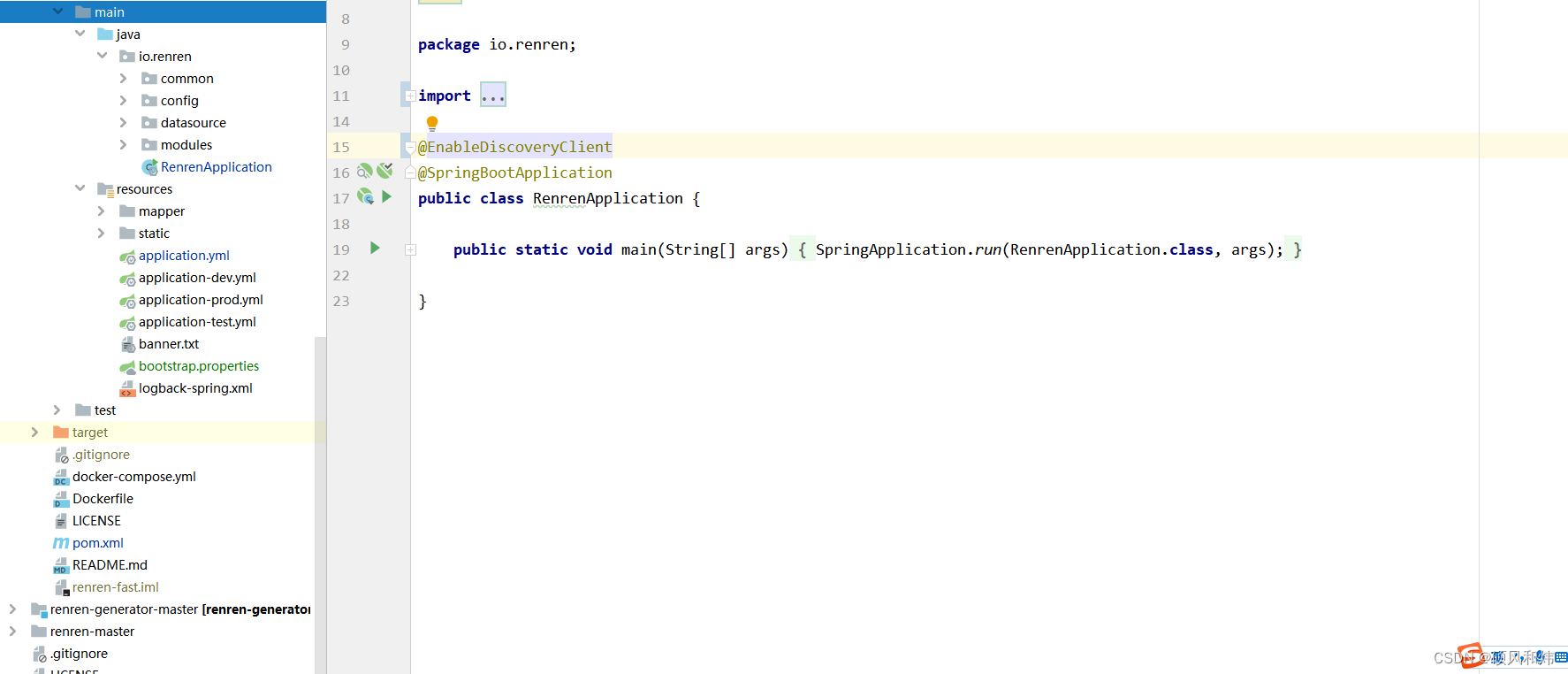Collapse the java folder chevron
1568x674 pixels.
tap(80, 34)
